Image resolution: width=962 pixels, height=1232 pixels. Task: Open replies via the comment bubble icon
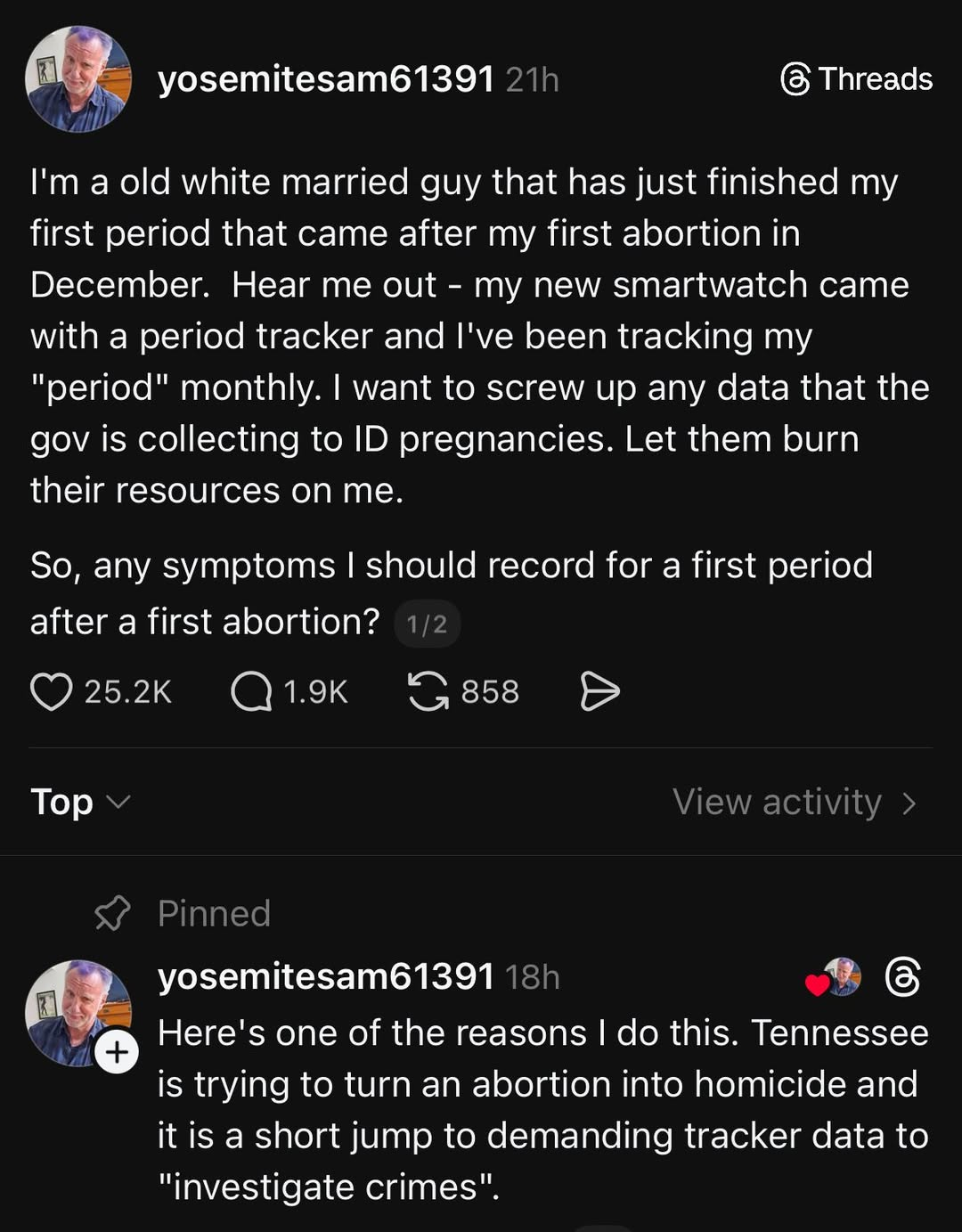[x=250, y=691]
